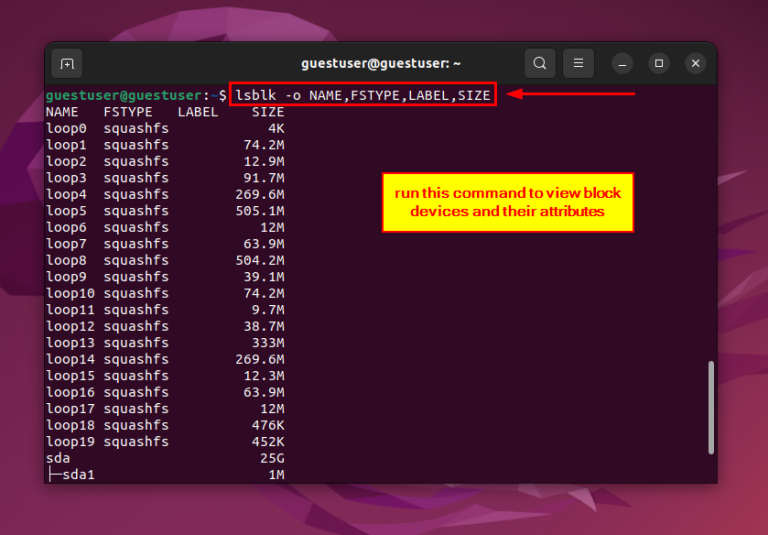The image size is (768, 535).
Task: Click the 25G size of sda
Action: pos(272,459)
